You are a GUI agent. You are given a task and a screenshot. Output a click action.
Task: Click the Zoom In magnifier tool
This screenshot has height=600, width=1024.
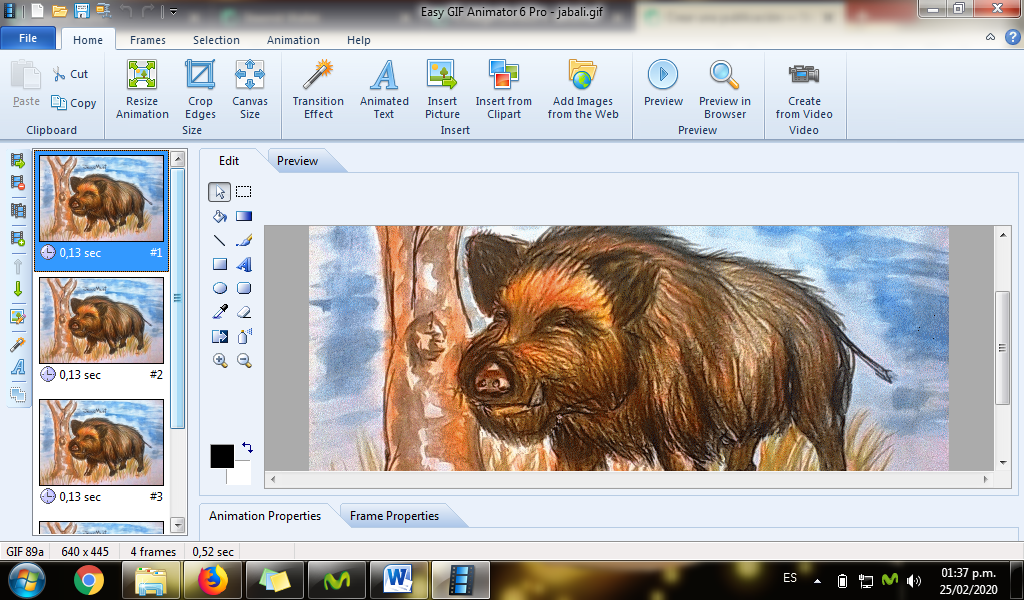(x=220, y=360)
